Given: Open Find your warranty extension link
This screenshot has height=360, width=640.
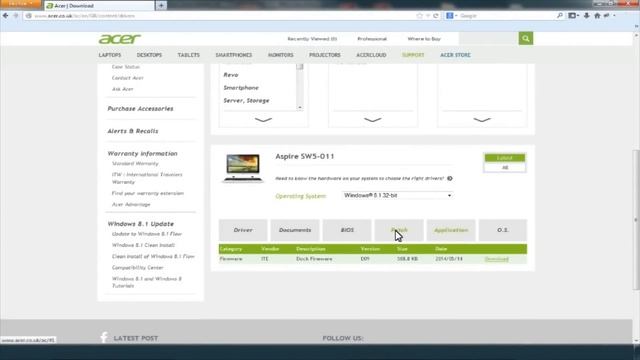Looking at the screenshot, I should pyautogui.click(x=148, y=193).
